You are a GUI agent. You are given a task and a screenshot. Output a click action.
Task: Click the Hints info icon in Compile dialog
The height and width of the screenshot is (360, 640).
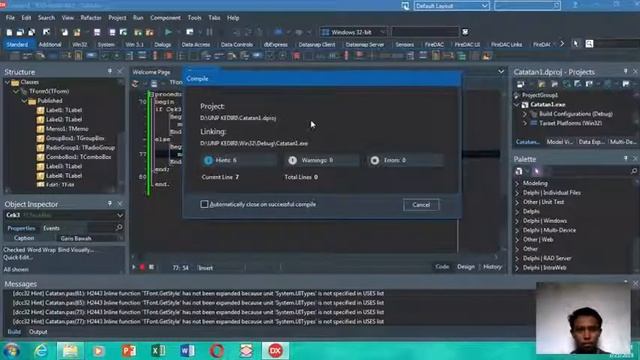click(x=208, y=160)
